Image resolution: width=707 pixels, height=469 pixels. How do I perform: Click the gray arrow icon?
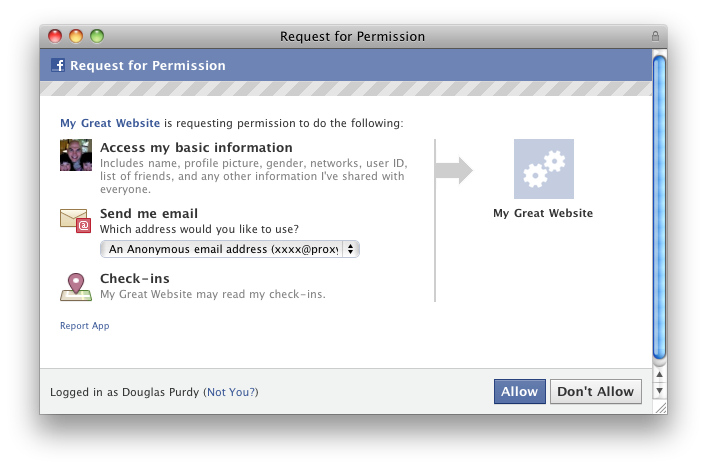point(454,170)
